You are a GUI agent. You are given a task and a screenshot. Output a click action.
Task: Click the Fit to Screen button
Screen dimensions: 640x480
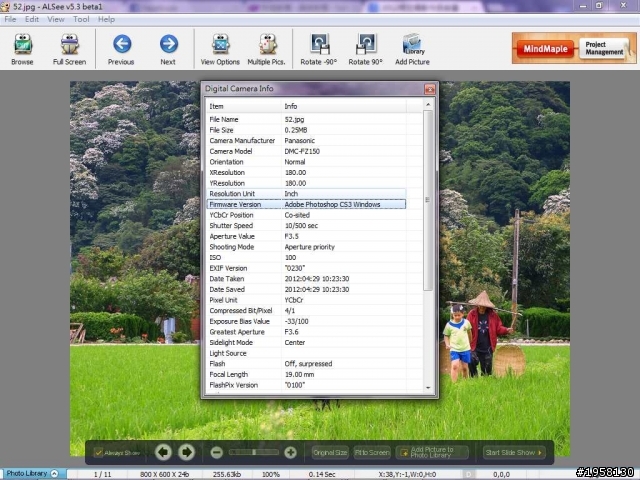(x=372, y=452)
